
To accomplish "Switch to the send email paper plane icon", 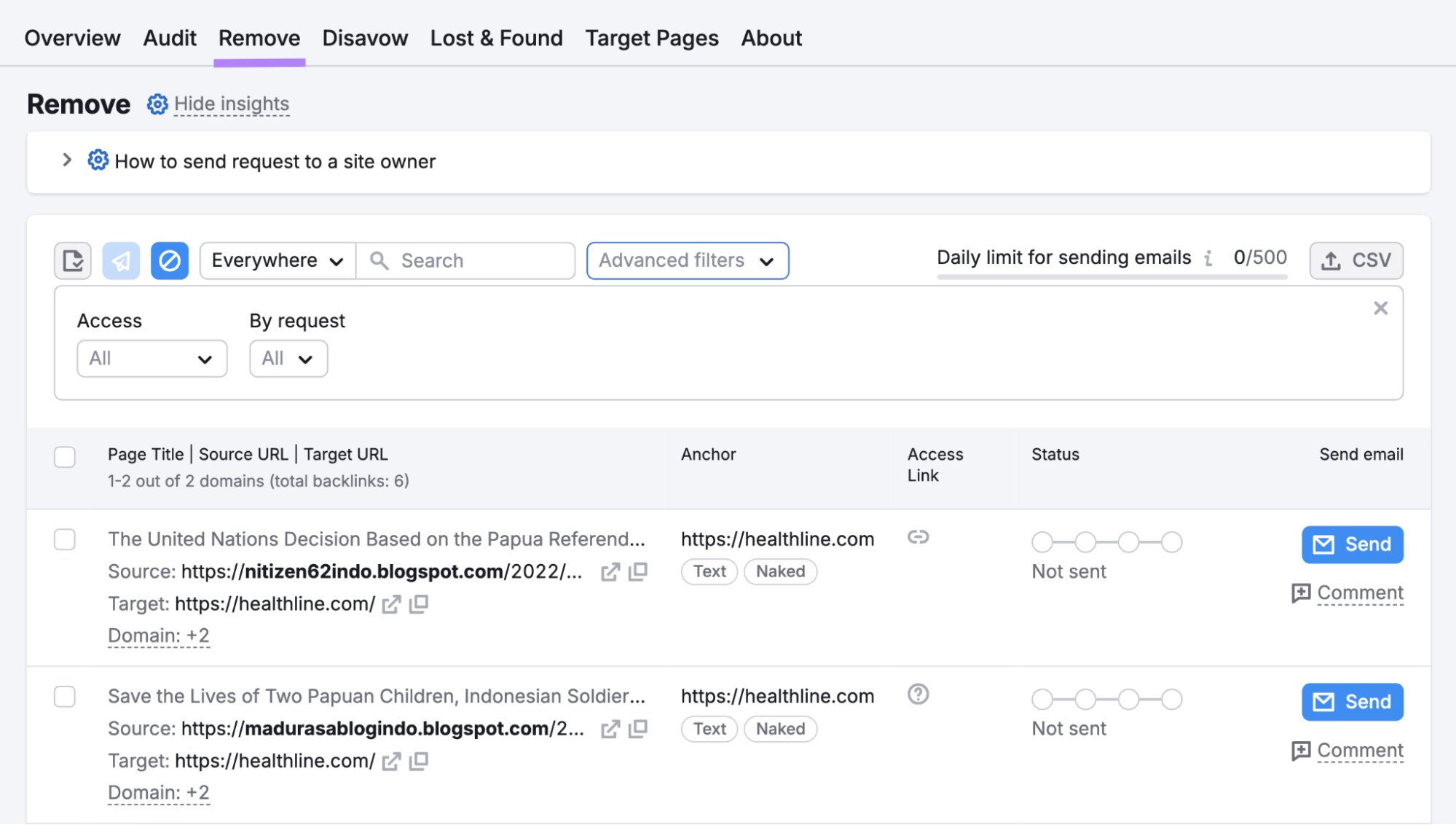I will (x=121, y=260).
